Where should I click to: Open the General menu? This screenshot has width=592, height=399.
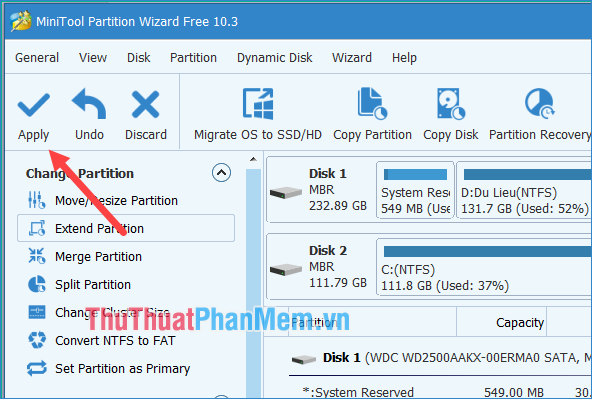click(37, 58)
